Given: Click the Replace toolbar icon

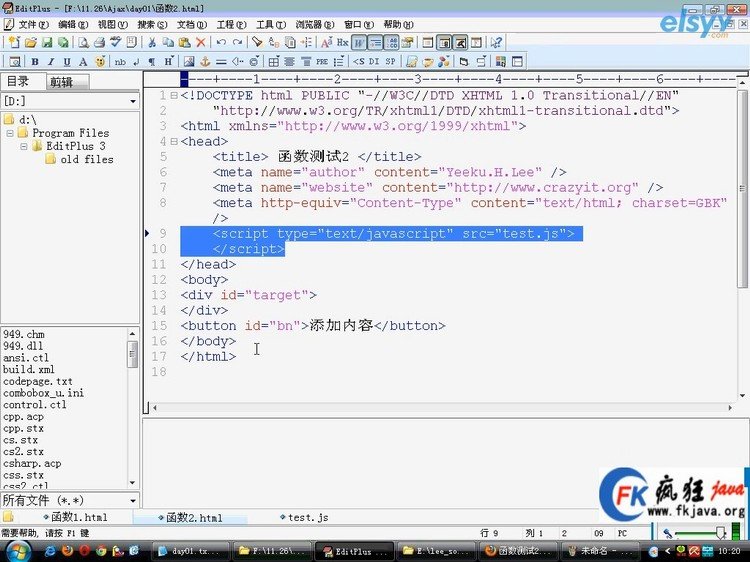Looking at the screenshot, I should [x=274, y=43].
